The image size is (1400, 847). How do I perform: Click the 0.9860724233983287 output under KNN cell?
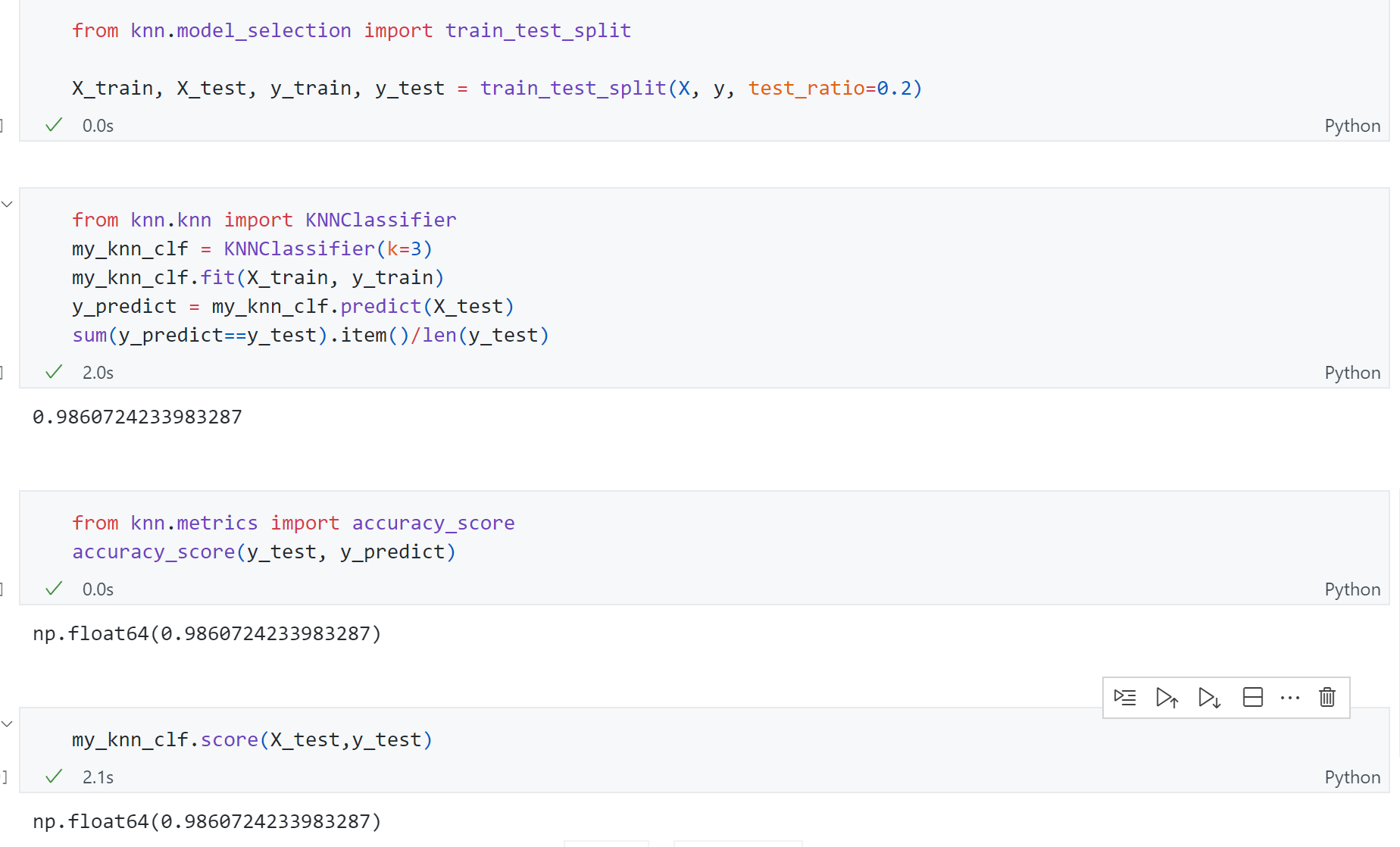137,417
